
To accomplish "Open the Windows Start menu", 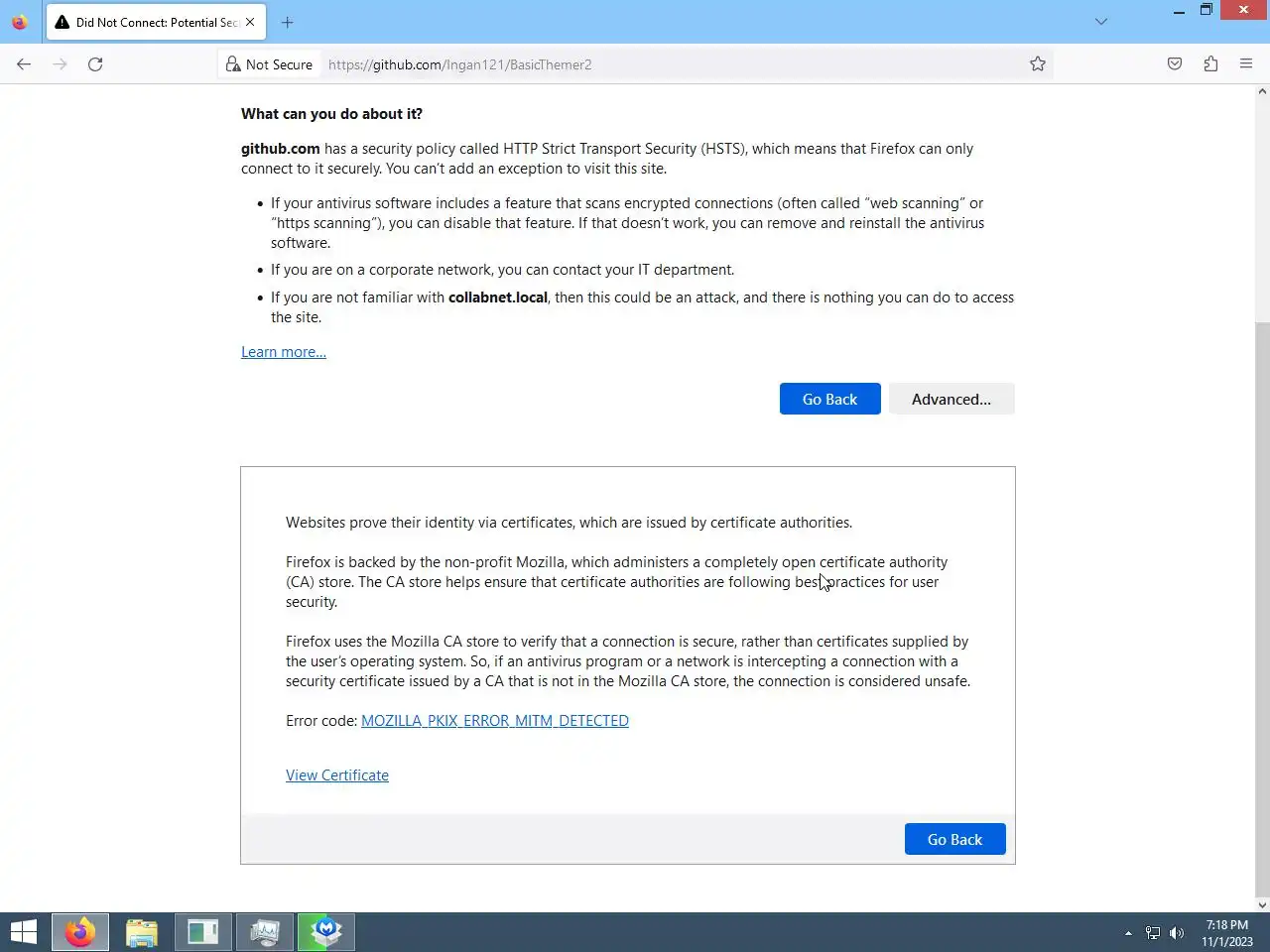I will tap(24, 932).
